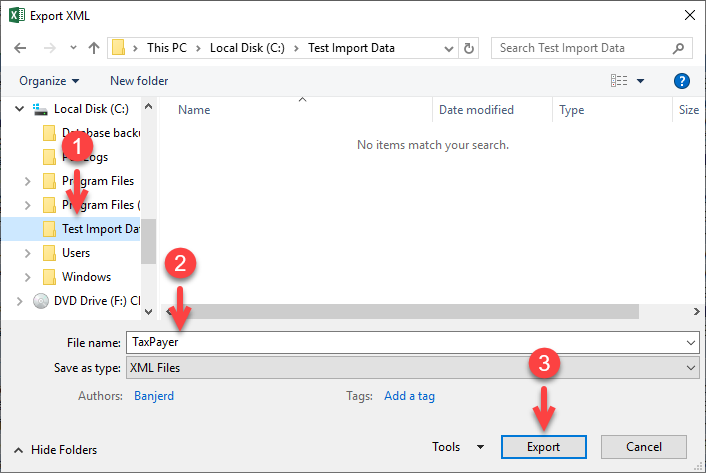Select the DVD Drive (F:) icon
Viewport: 706px width, 473px height.
41,301
